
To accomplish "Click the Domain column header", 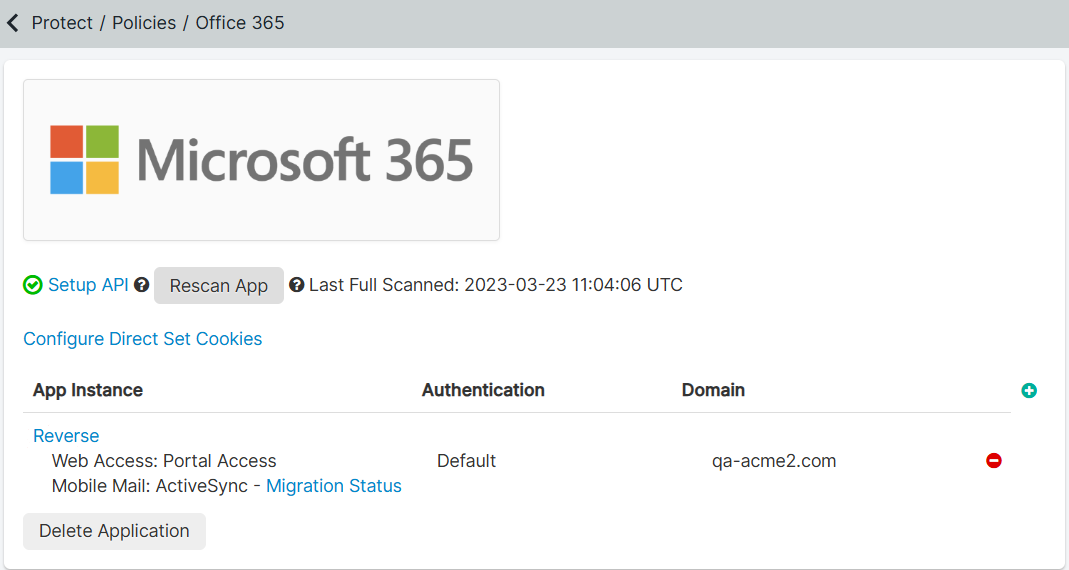I will pyautogui.click(x=713, y=390).
